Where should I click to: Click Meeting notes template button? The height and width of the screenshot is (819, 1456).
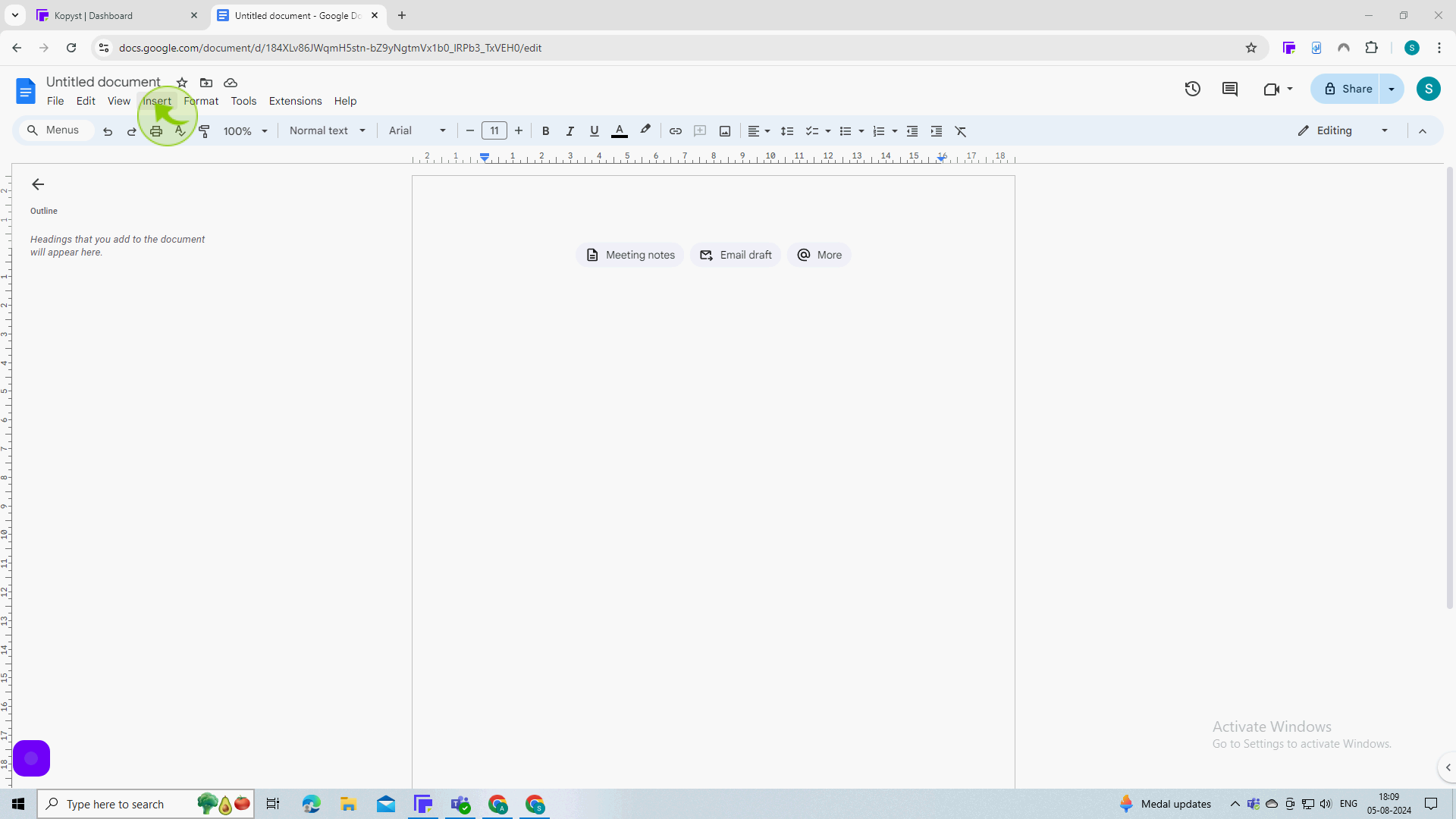pyautogui.click(x=630, y=254)
